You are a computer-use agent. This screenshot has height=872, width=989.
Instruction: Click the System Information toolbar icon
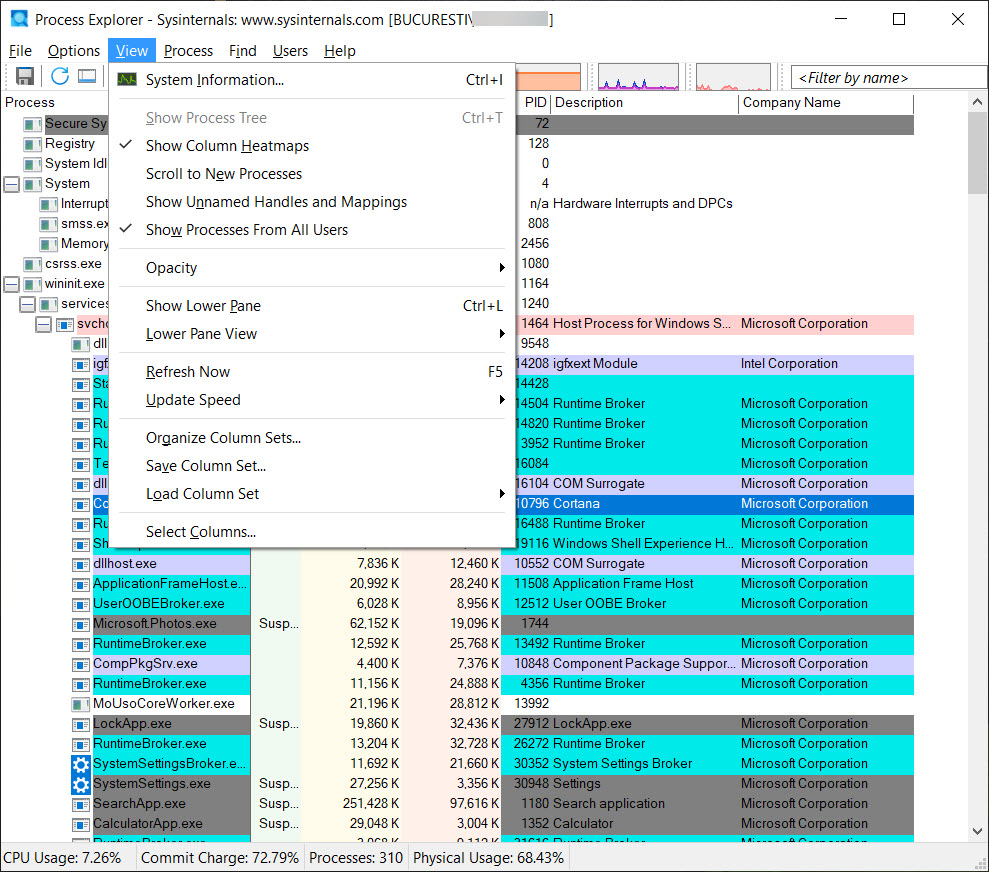click(x=87, y=76)
